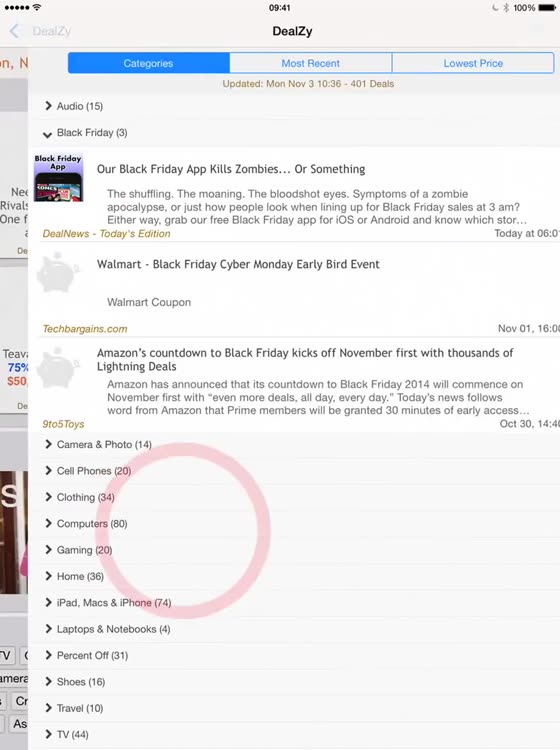Expand the Camera & Photo (14) chevron
This screenshot has height=750, width=560.
point(48,444)
